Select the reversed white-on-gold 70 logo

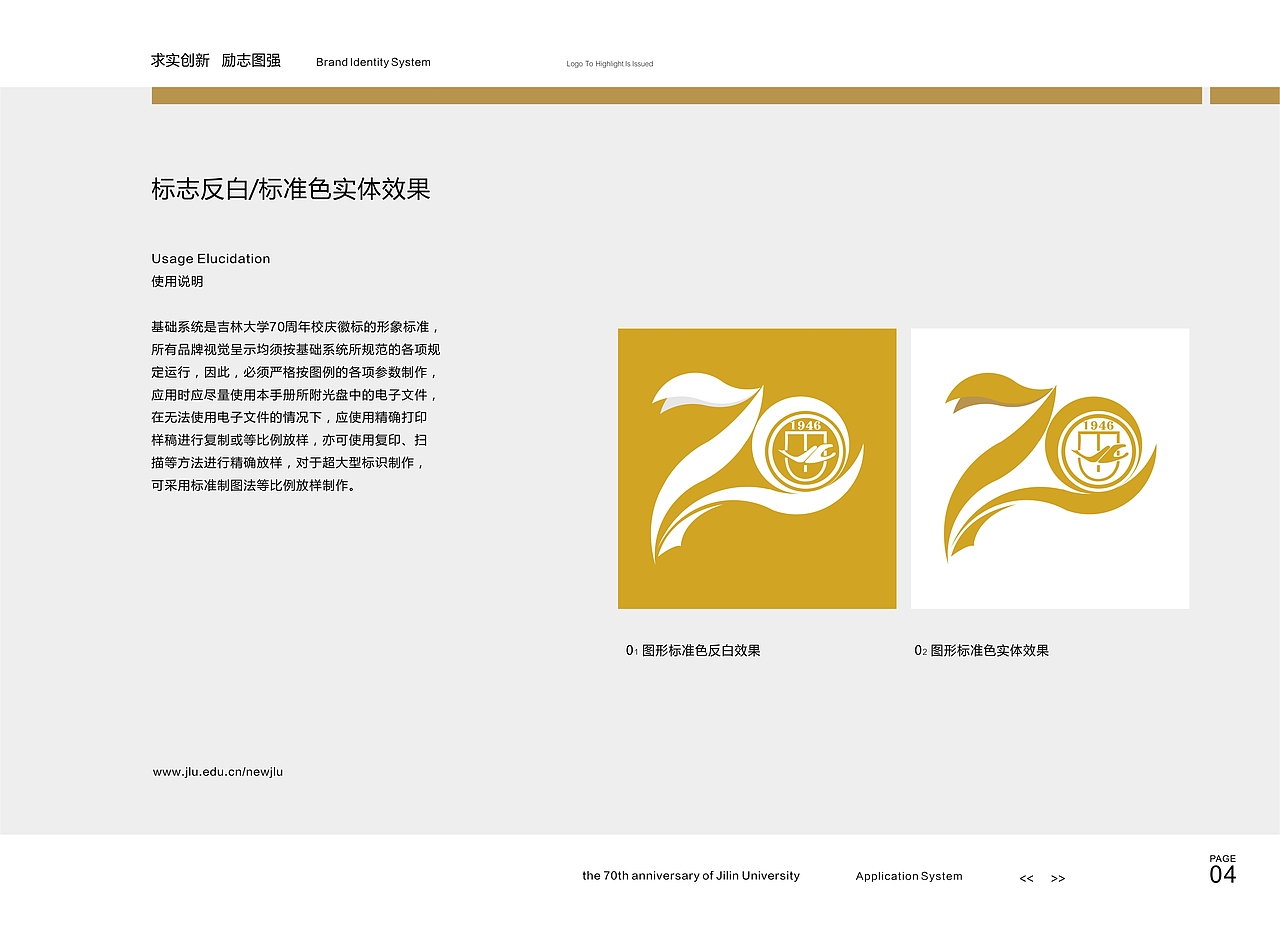pos(757,468)
